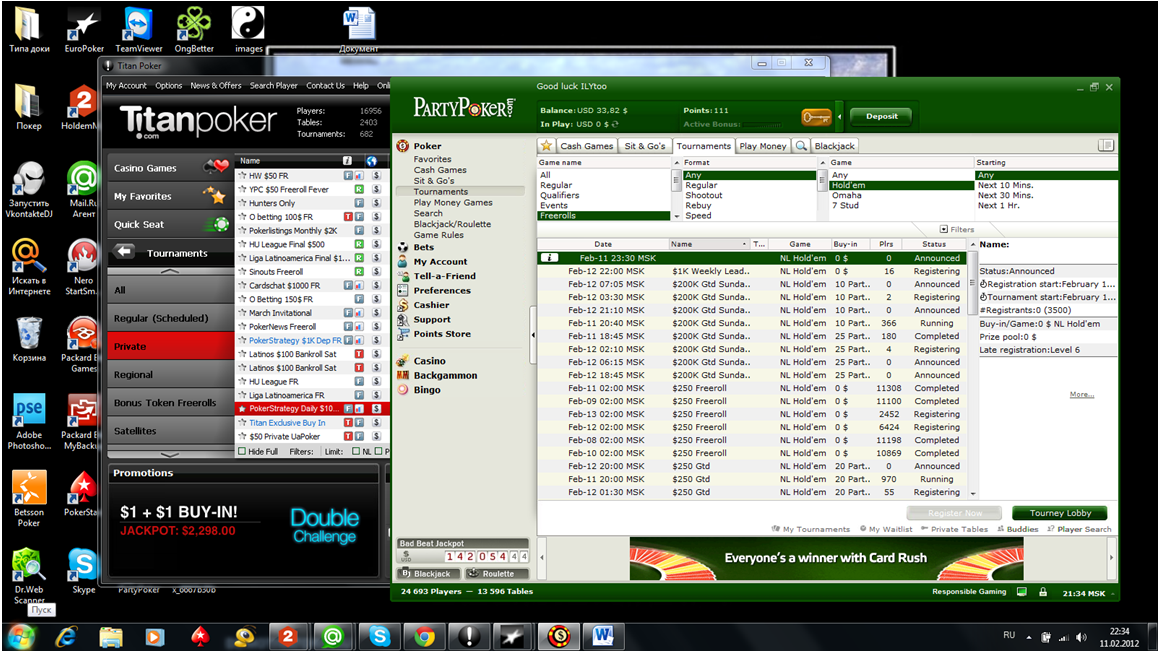This screenshot has width=1160, height=652.
Task: Open the Tourney Lobby button
Action: 1059,513
